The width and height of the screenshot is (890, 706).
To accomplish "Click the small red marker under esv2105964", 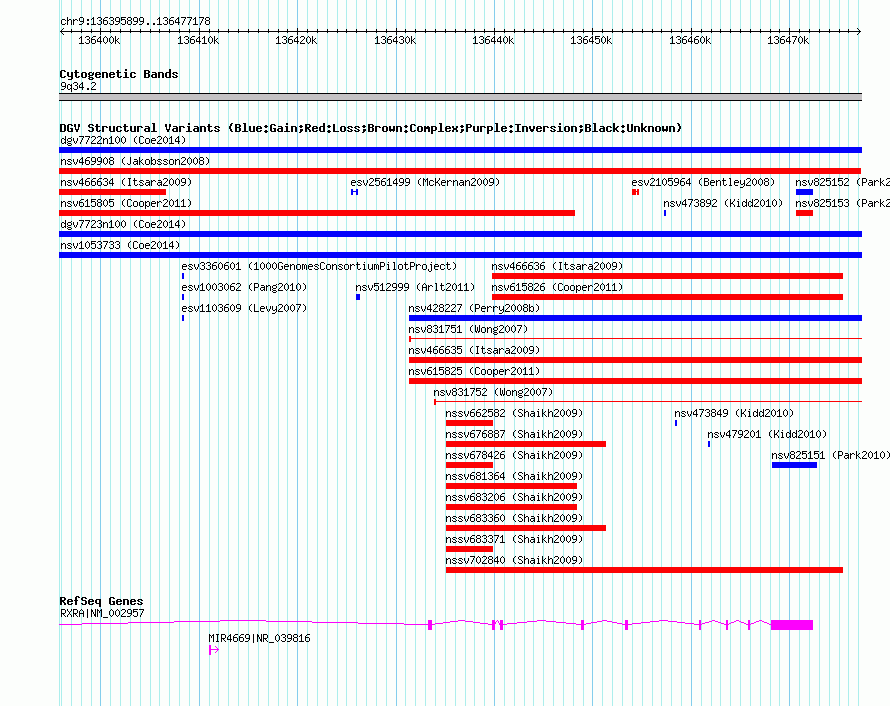I will coord(636,192).
